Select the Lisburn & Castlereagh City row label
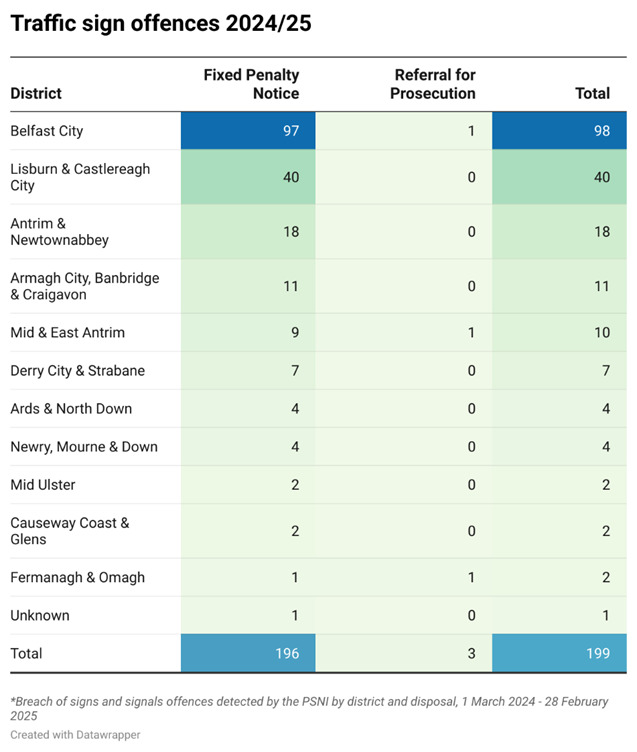The height and width of the screenshot is (752, 637). click(80, 177)
